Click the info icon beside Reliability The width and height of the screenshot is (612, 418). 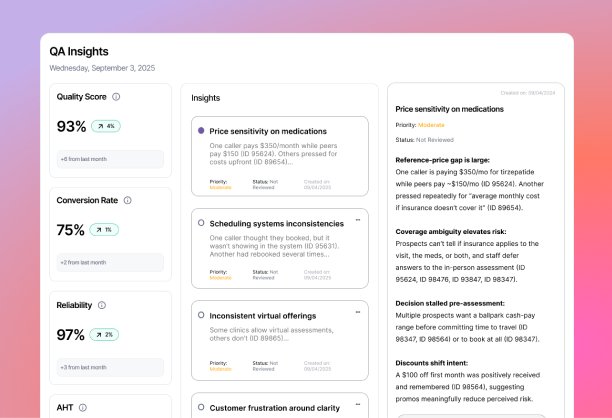[102, 305]
